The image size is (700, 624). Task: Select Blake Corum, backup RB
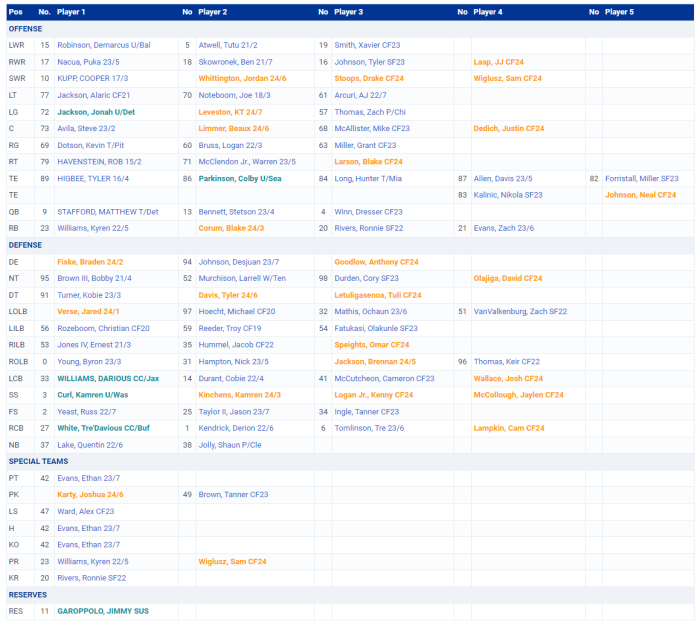click(x=231, y=228)
